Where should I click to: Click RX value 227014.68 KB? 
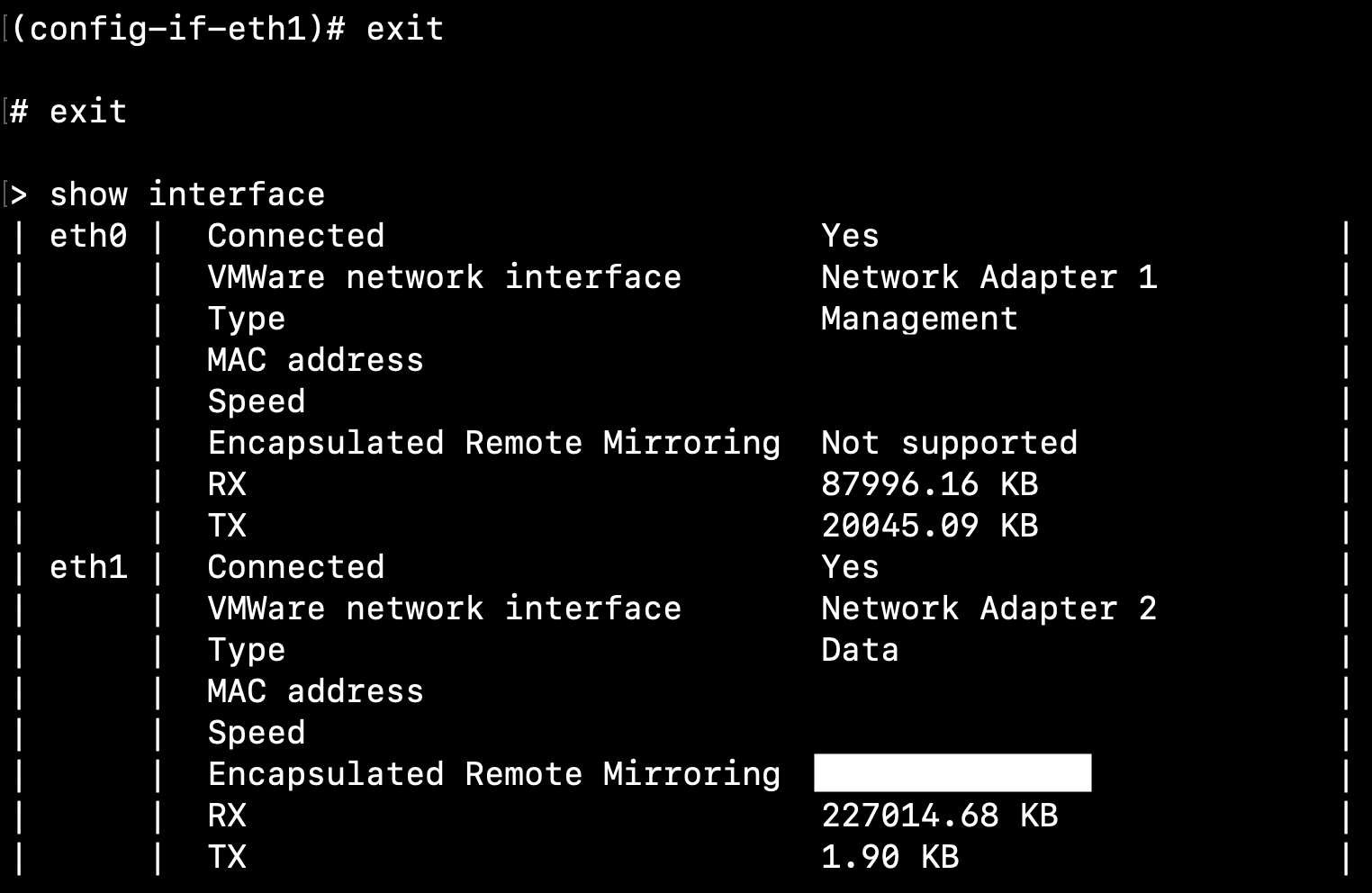[939, 816]
